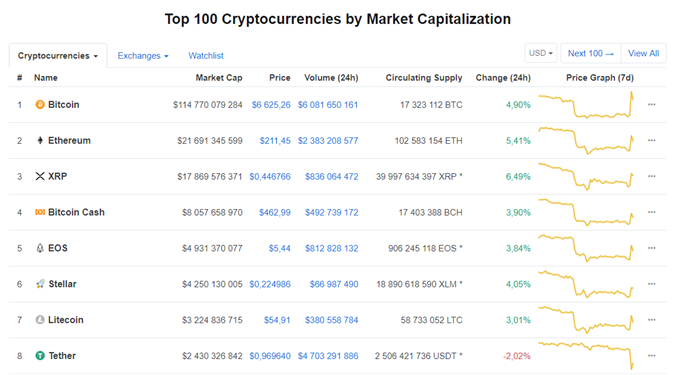Go to Next 100 cryptocurrencies

coord(591,53)
